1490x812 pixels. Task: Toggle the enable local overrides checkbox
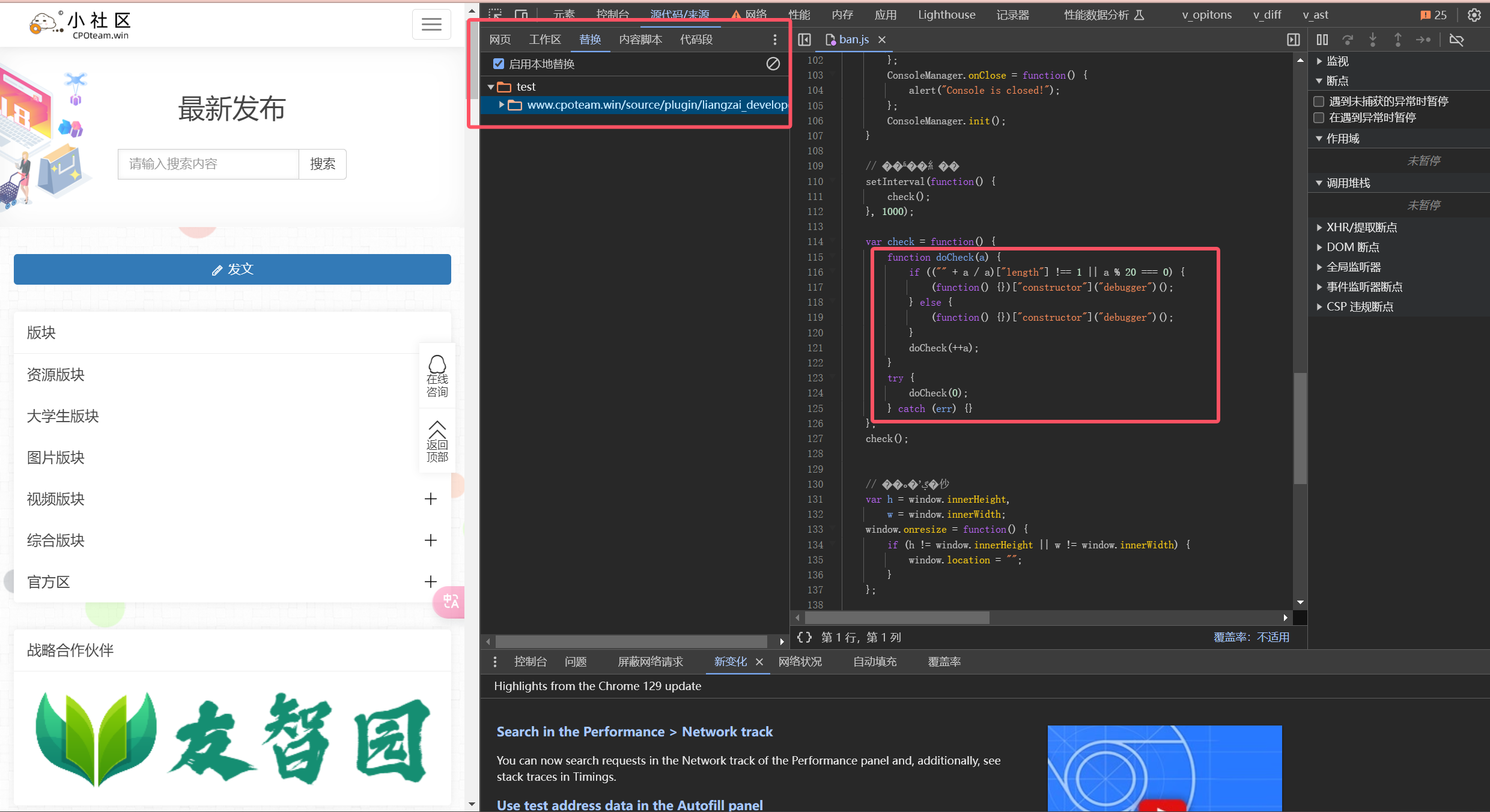coord(497,64)
